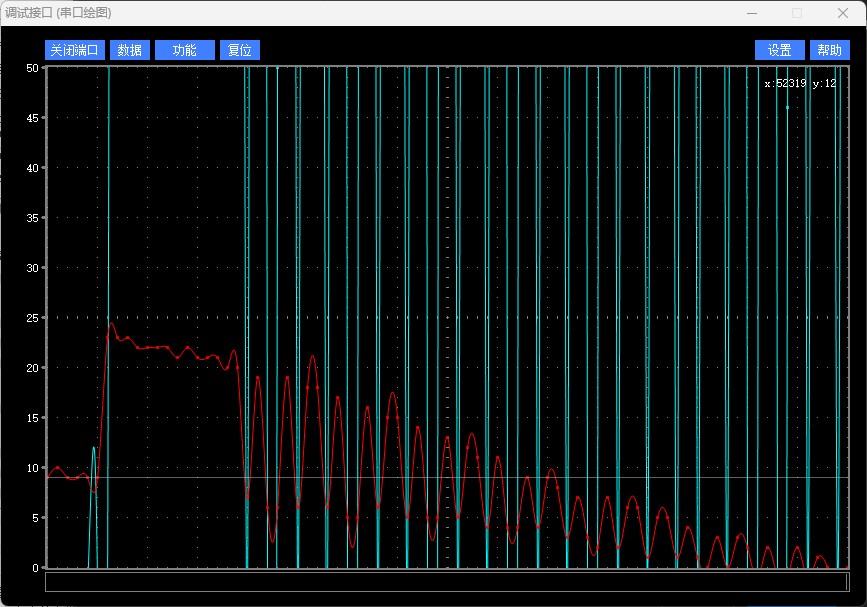Minimize the 调试接口 window
Screen dimensions: 867x607
coord(751,13)
